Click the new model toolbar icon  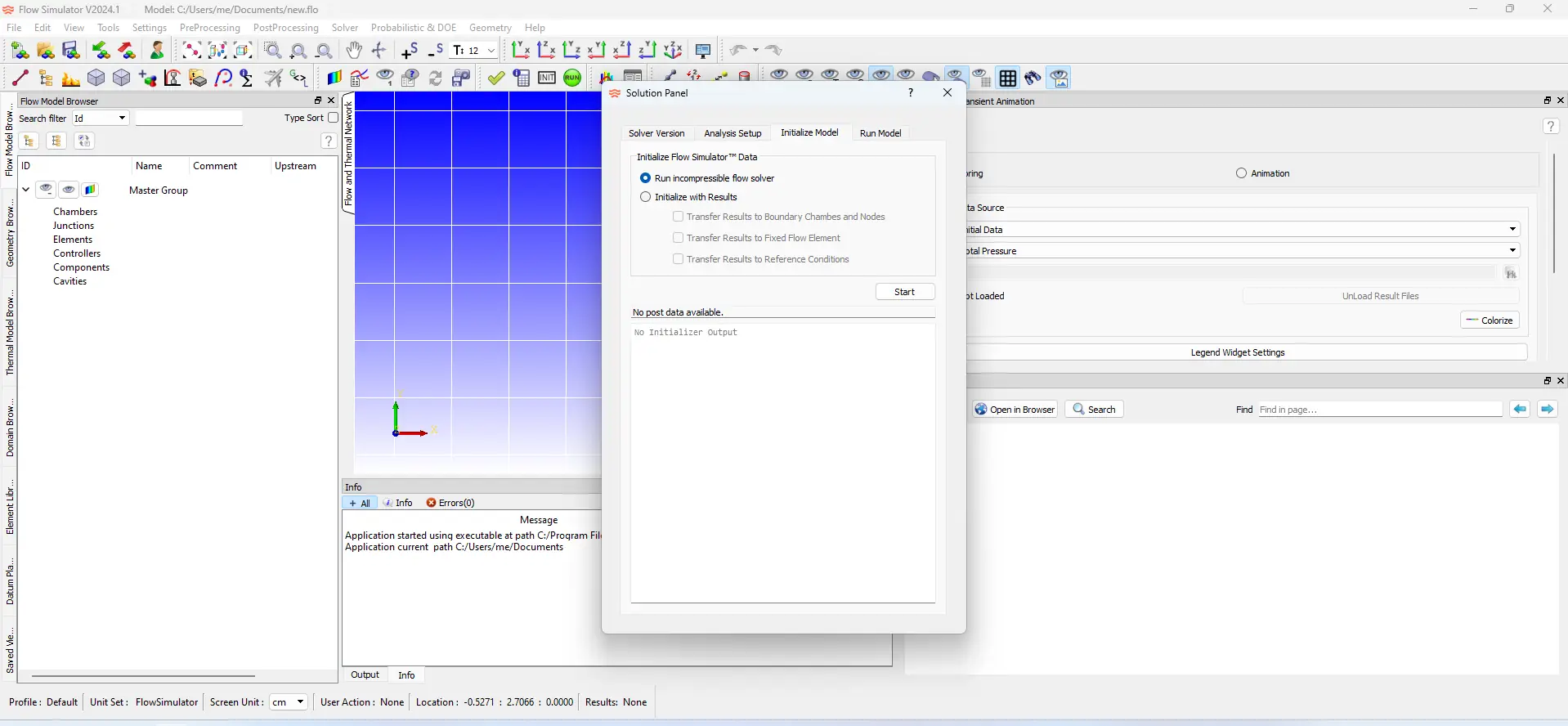[20, 51]
